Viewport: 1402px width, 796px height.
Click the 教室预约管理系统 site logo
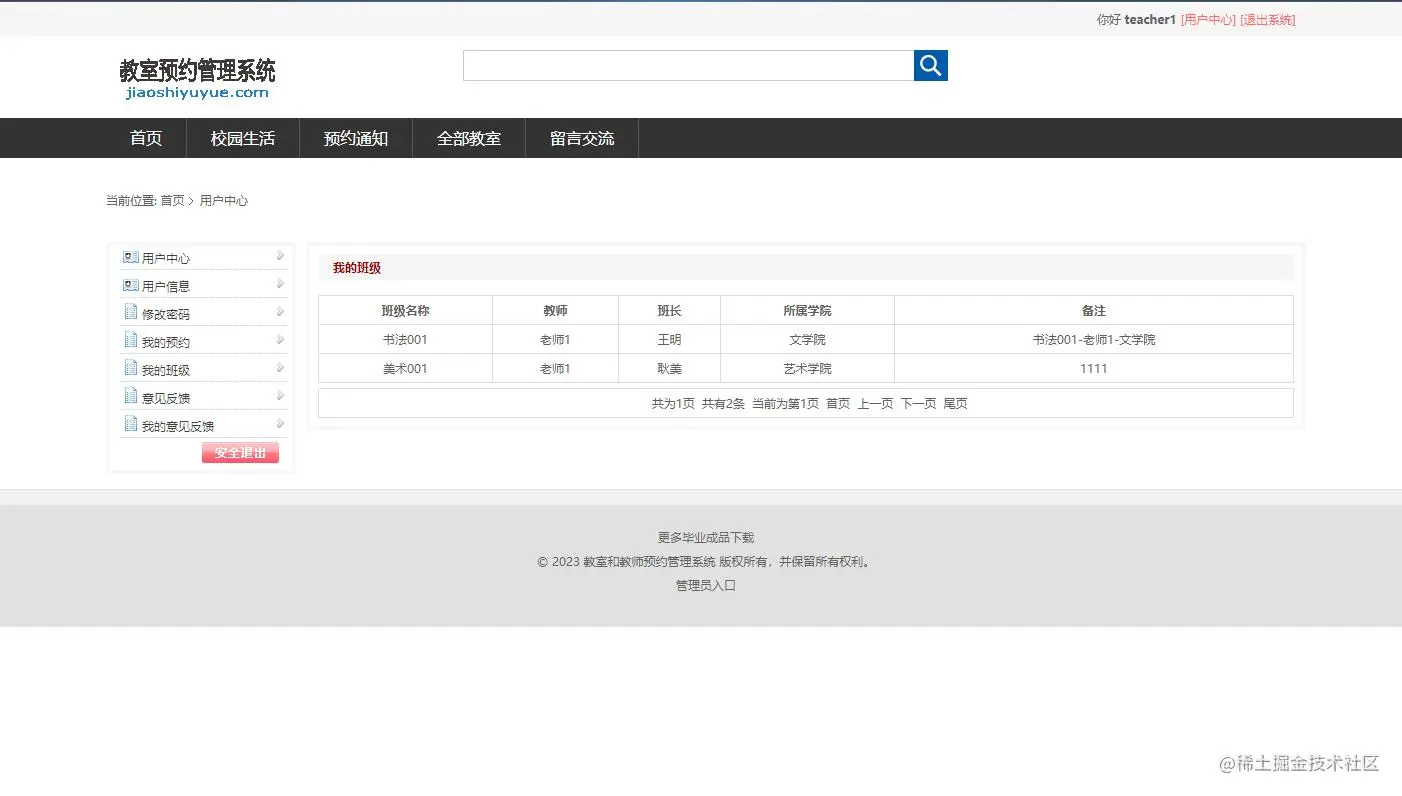pos(197,79)
